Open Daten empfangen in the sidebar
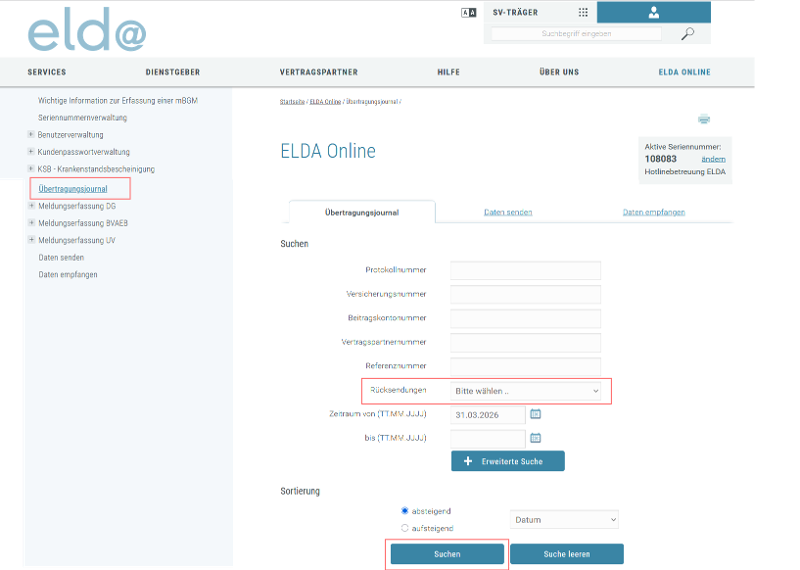Screen dimensions: 800x570 click(x=68, y=275)
